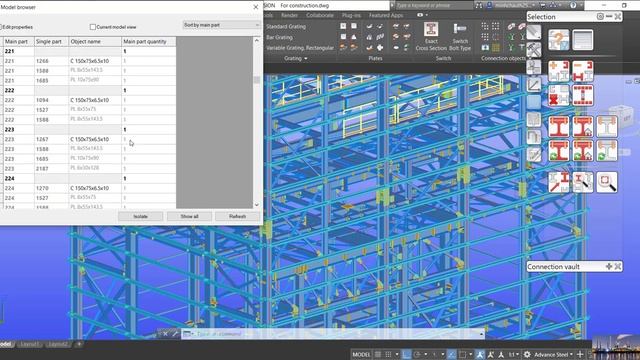This screenshot has width=640, height=360.
Task: Toggle the Current model view checkbox
Action: coord(93,27)
